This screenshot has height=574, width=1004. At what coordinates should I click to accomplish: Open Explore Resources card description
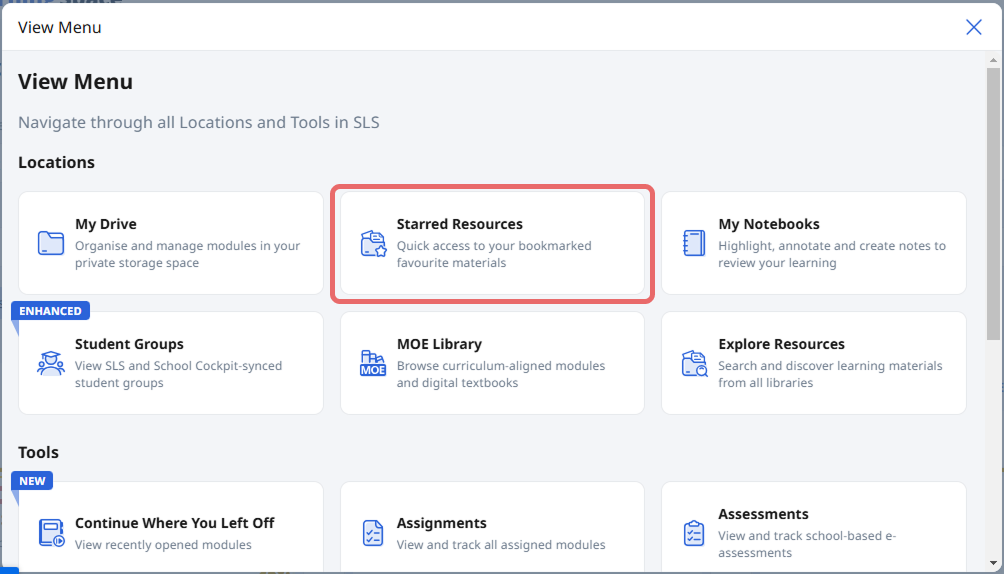829,374
